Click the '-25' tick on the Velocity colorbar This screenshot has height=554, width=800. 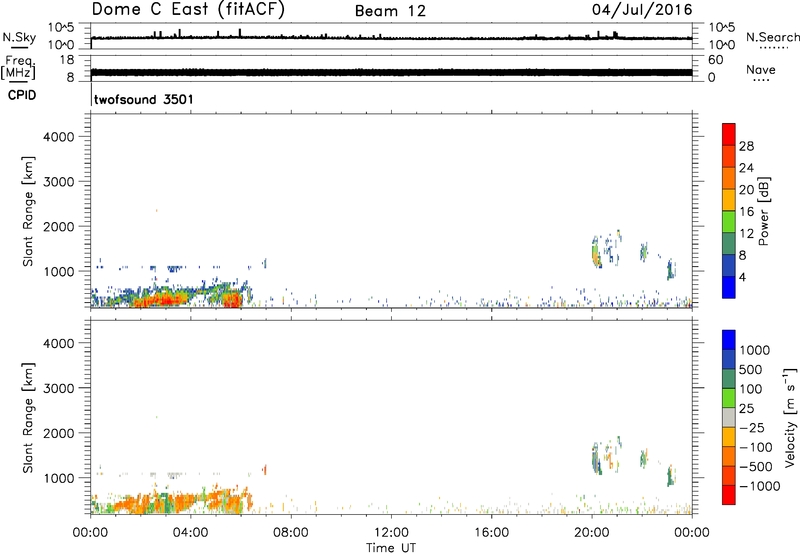click(x=751, y=428)
